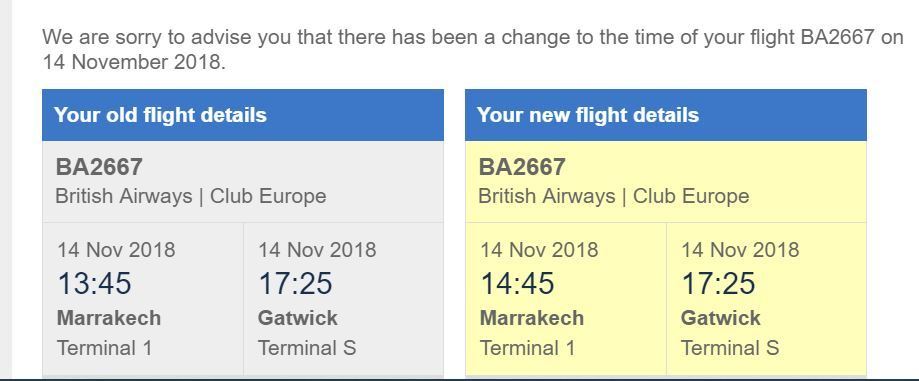
Task: Click Terminal S under new Gatwick arrival
Action: [x=730, y=348]
